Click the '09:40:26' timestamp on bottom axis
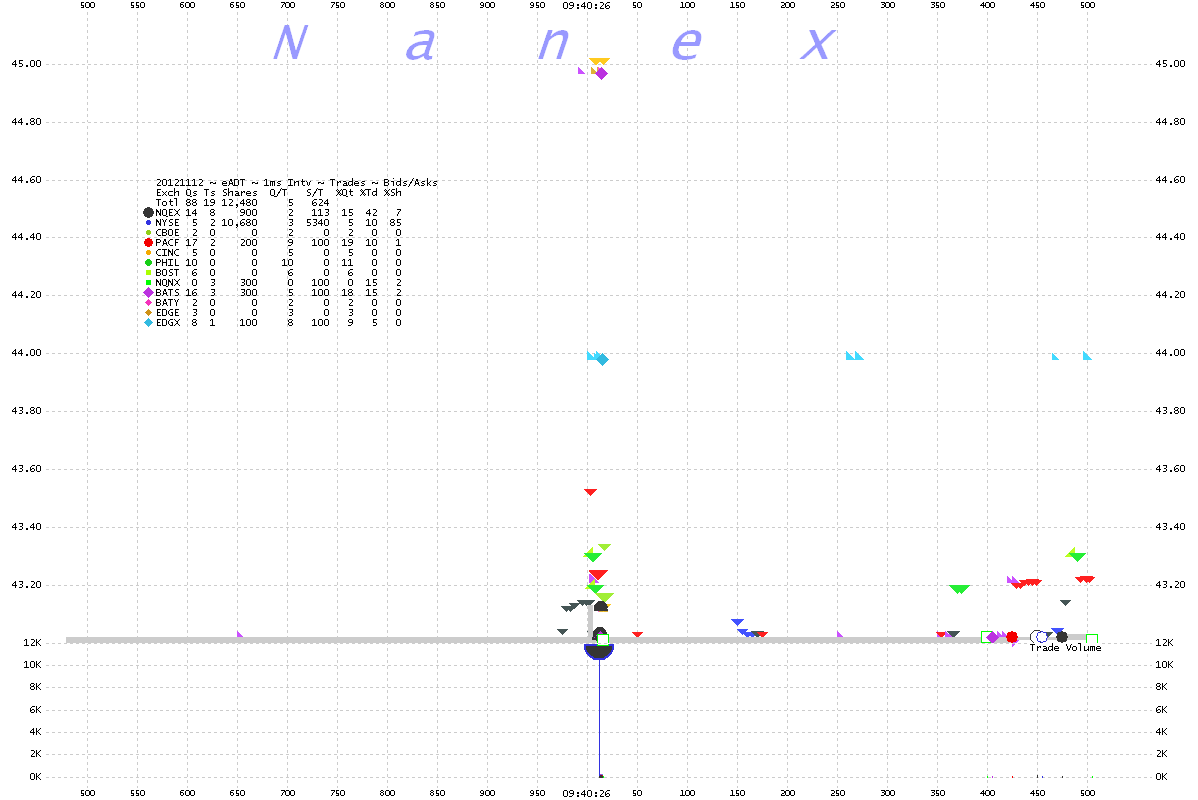This screenshot has width=1198, height=800. tap(587, 793)
